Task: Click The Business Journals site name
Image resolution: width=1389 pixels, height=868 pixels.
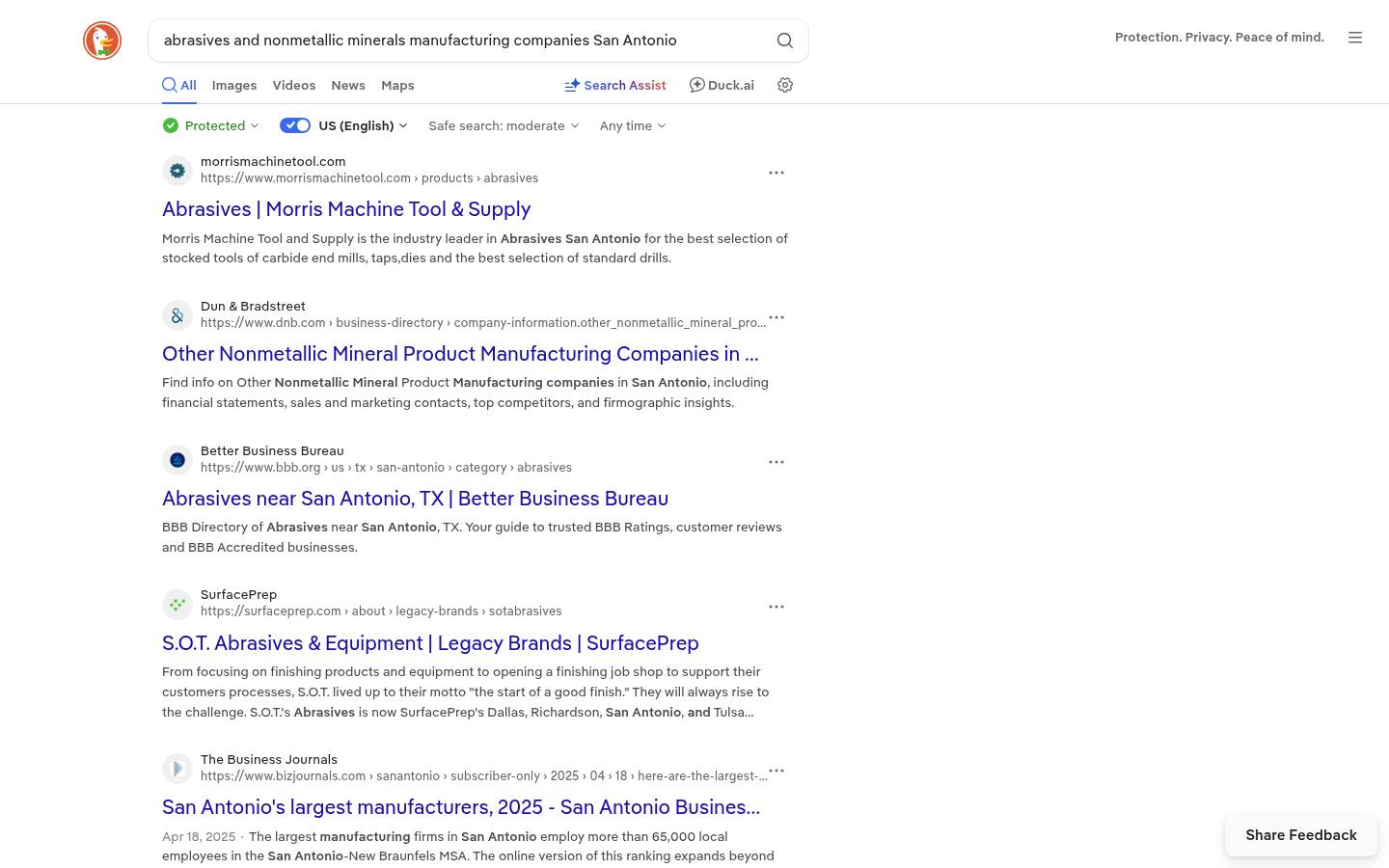Action: pos(269,760)
